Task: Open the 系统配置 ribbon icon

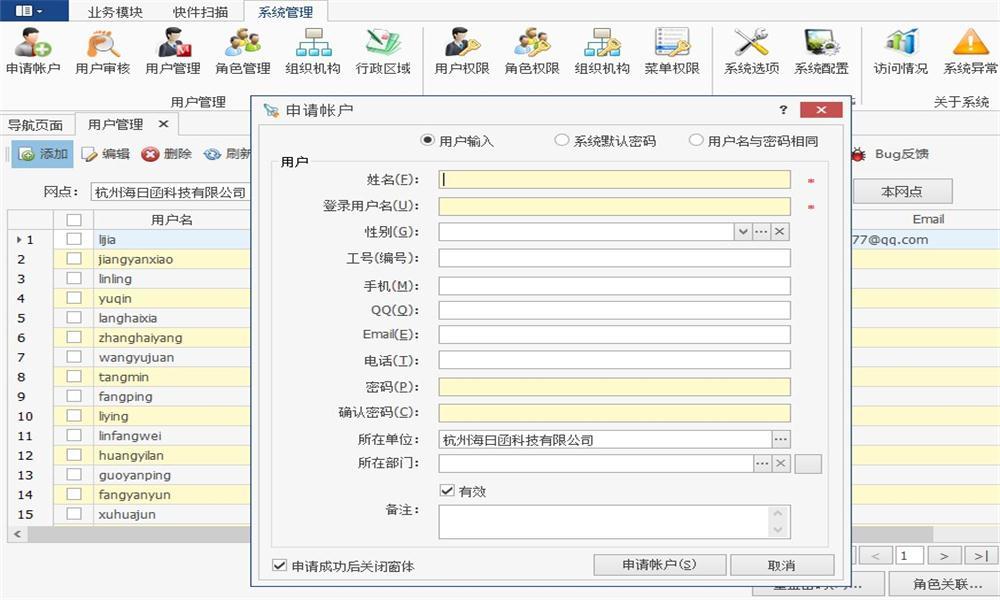Action: [821, 52]
